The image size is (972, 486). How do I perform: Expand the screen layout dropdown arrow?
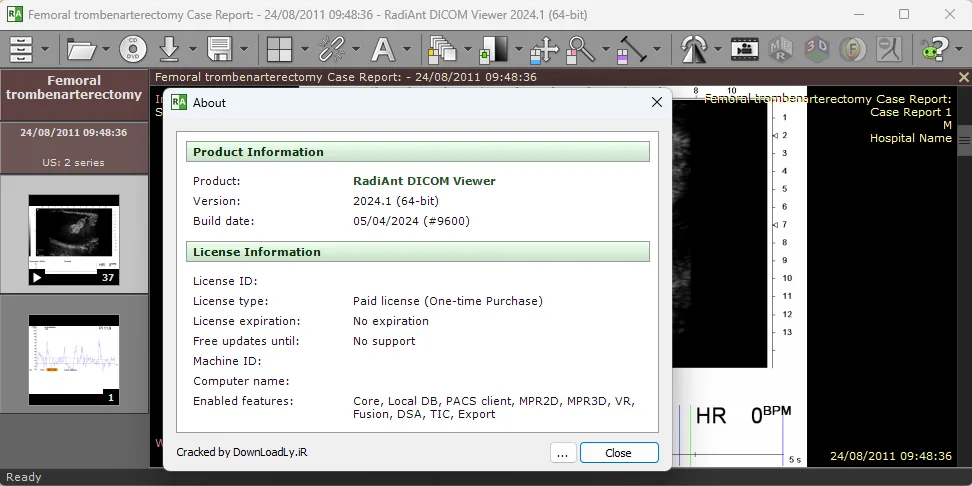coord(304,50)
